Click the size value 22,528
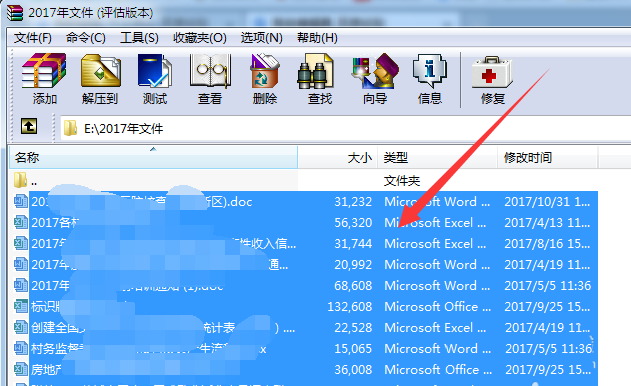Image resolution: width=631 pixels, height=386 pixels. pos(353,327)
